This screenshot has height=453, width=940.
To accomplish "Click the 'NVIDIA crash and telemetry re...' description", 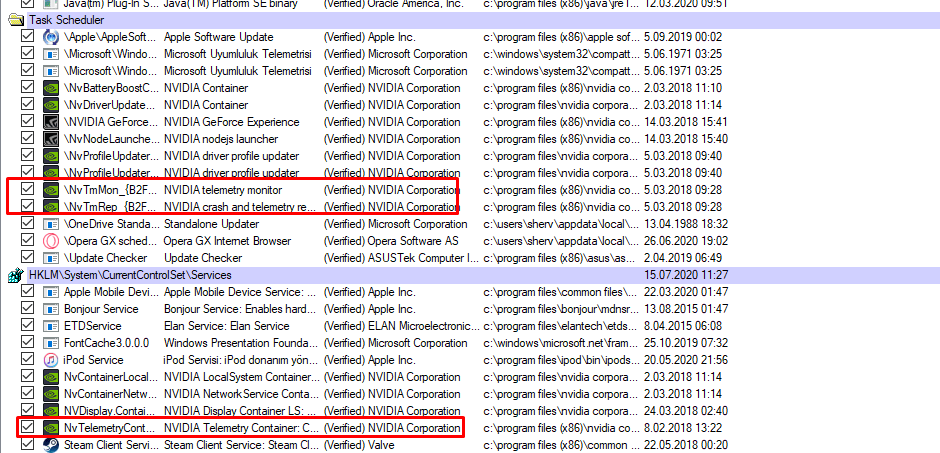I will [x=240, y=207].
